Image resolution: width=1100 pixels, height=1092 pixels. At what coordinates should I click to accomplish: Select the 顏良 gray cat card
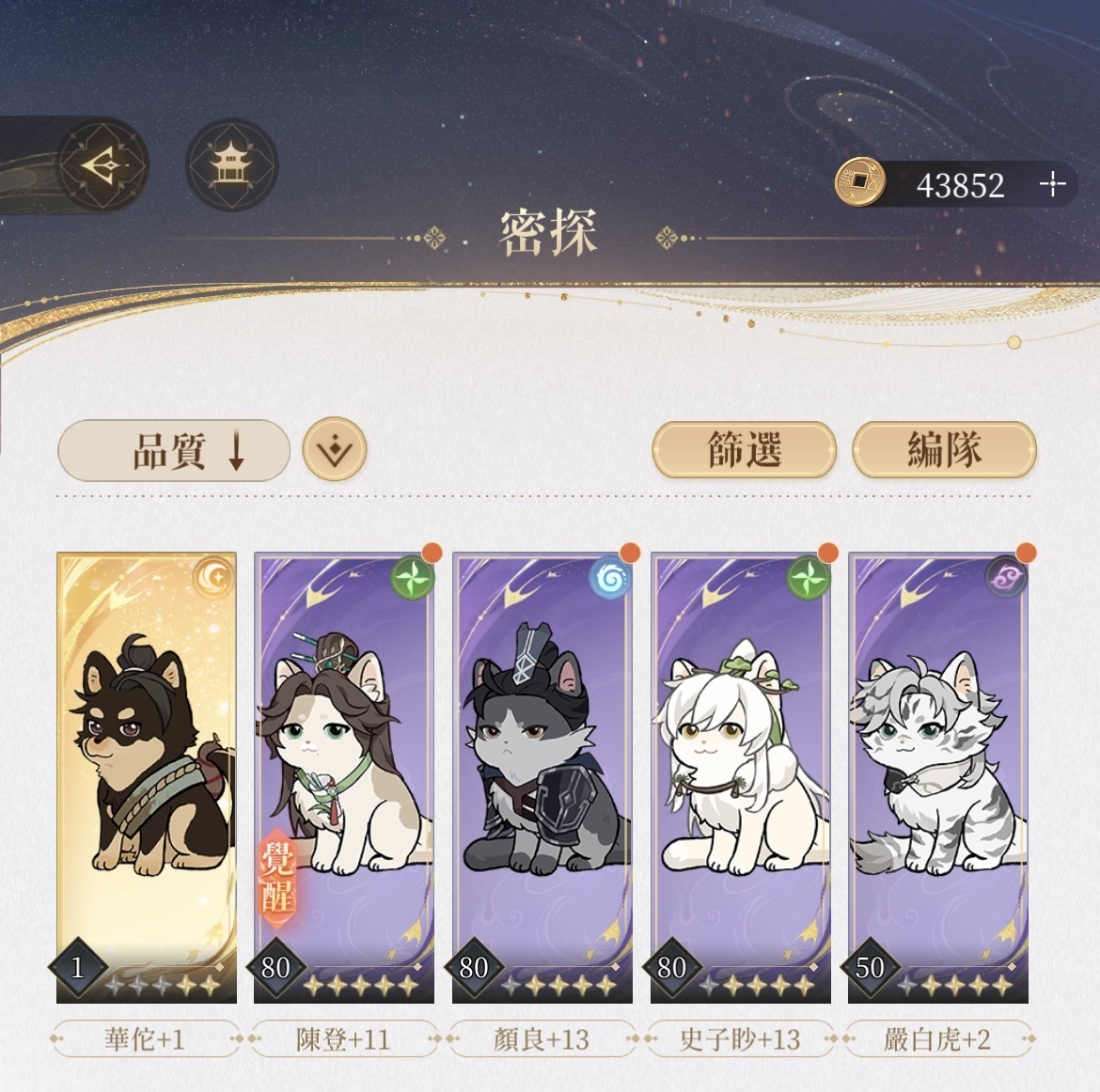click(542, 777)
